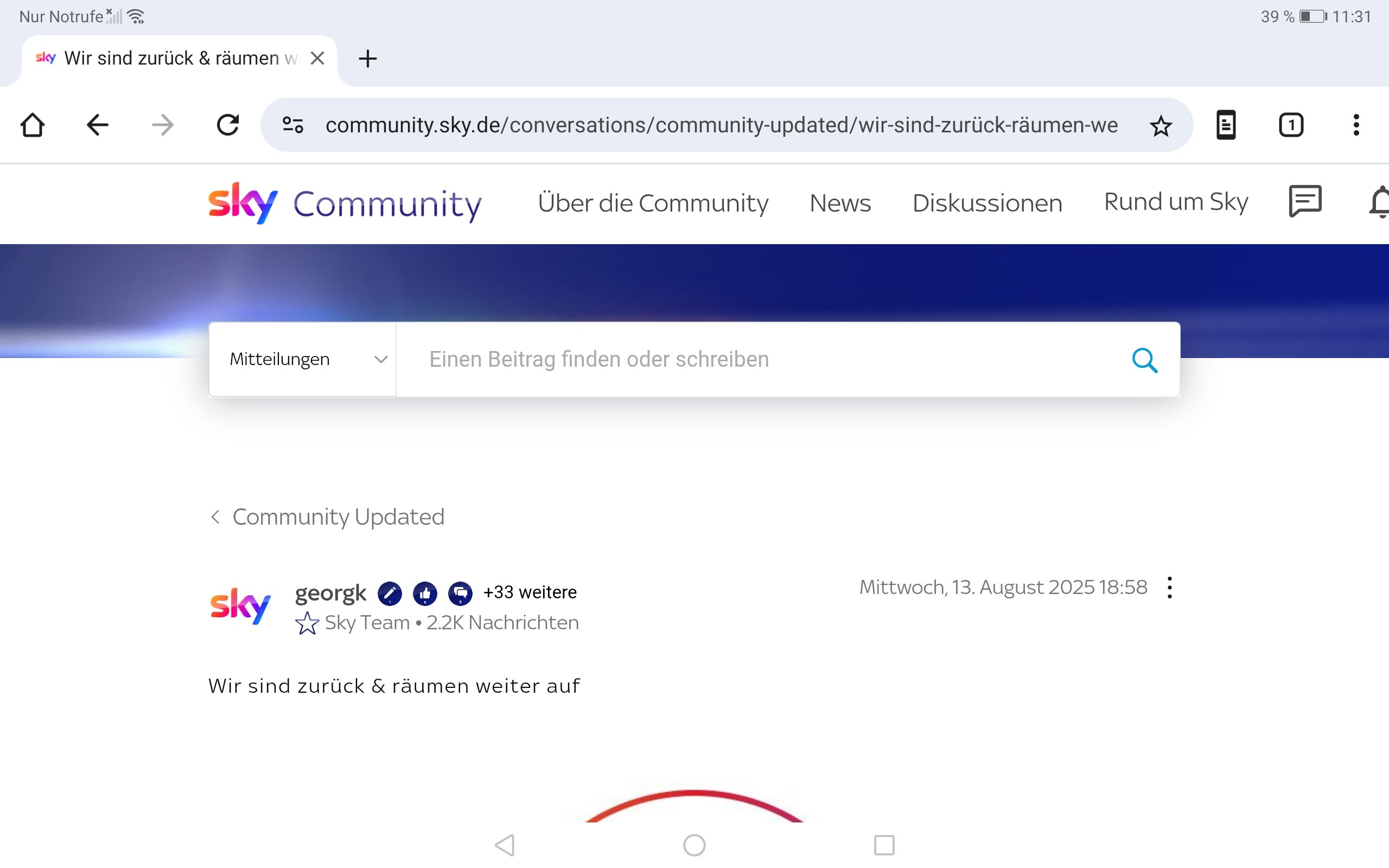Click the post title 'Wir sind zurück & räumen weiter auf'

click(x=394, y=686)
